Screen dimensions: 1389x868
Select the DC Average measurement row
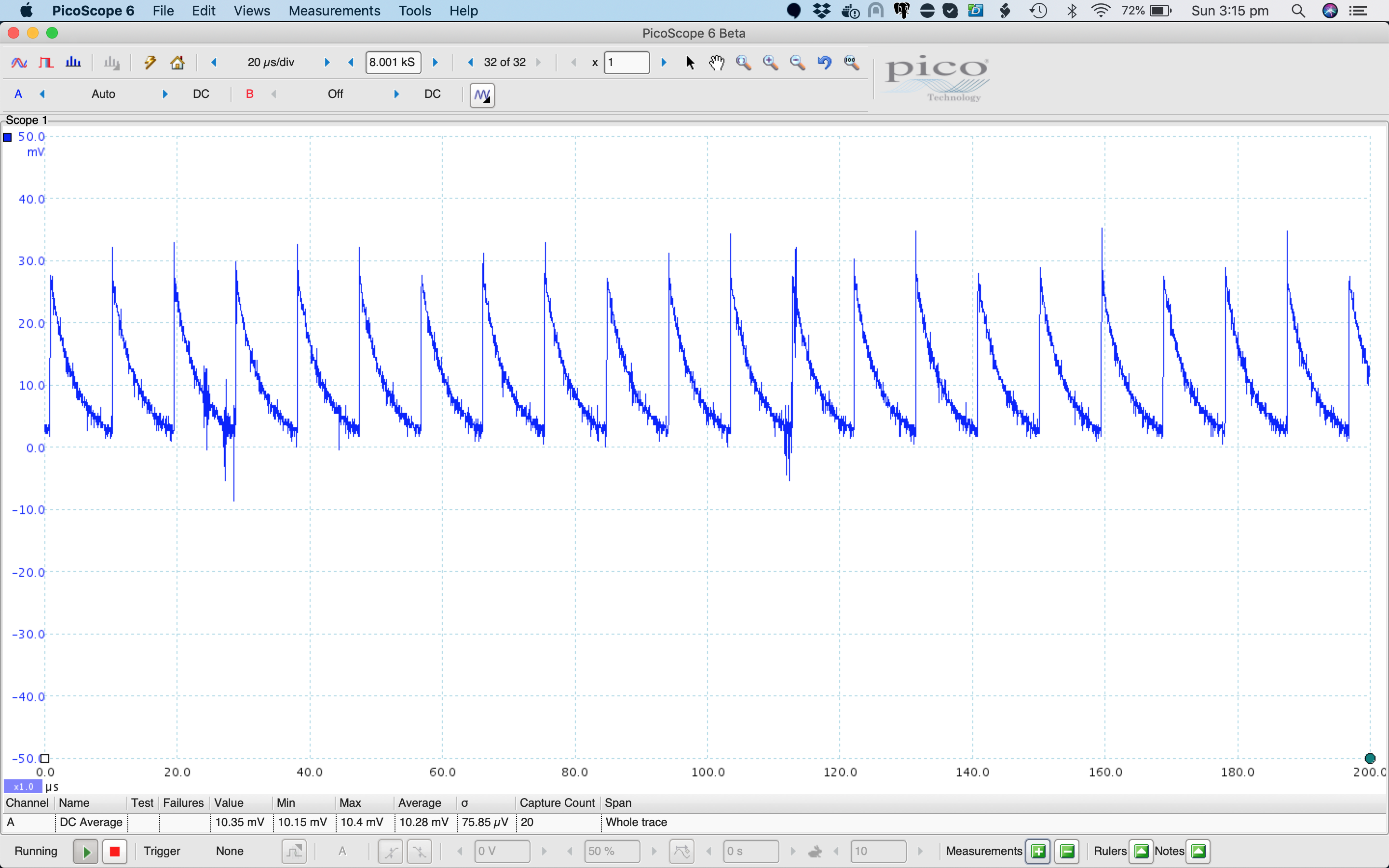pyautogui.click(x=694, y=822)
